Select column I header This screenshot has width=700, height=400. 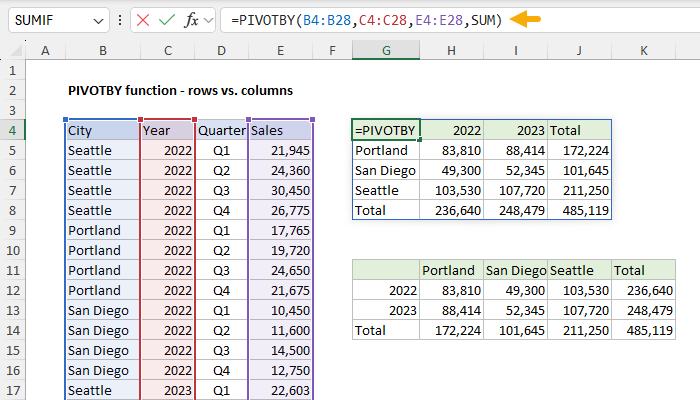point(516,50)
